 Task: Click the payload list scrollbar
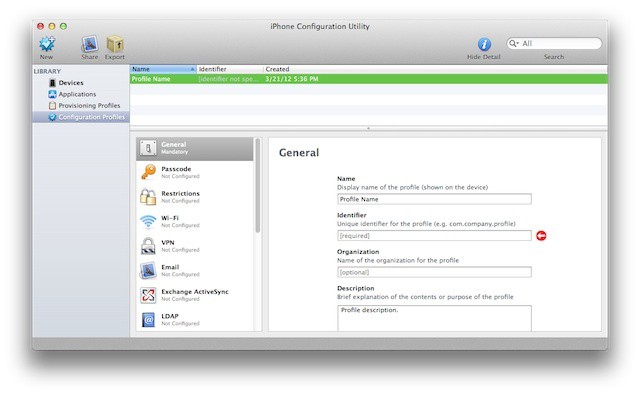point(258,186)
